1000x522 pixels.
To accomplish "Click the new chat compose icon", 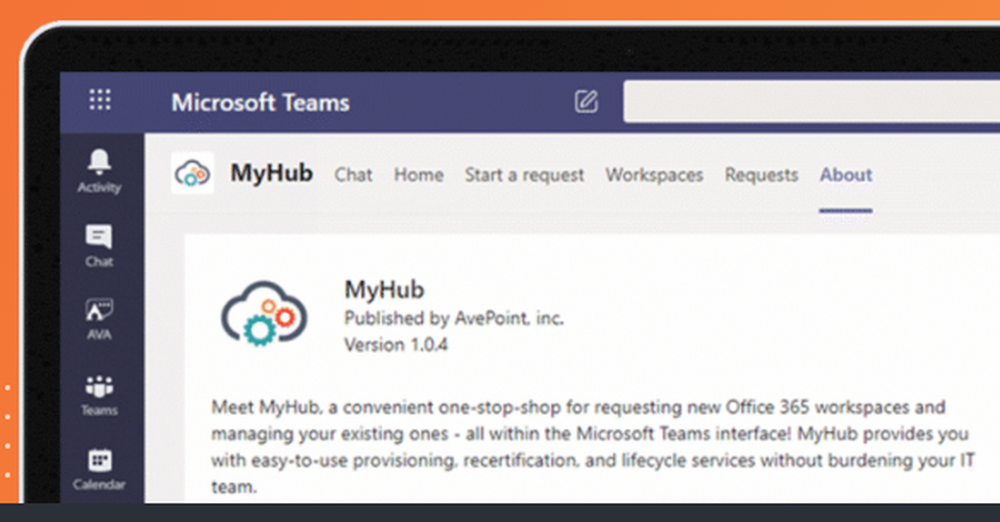I will 586,101.
